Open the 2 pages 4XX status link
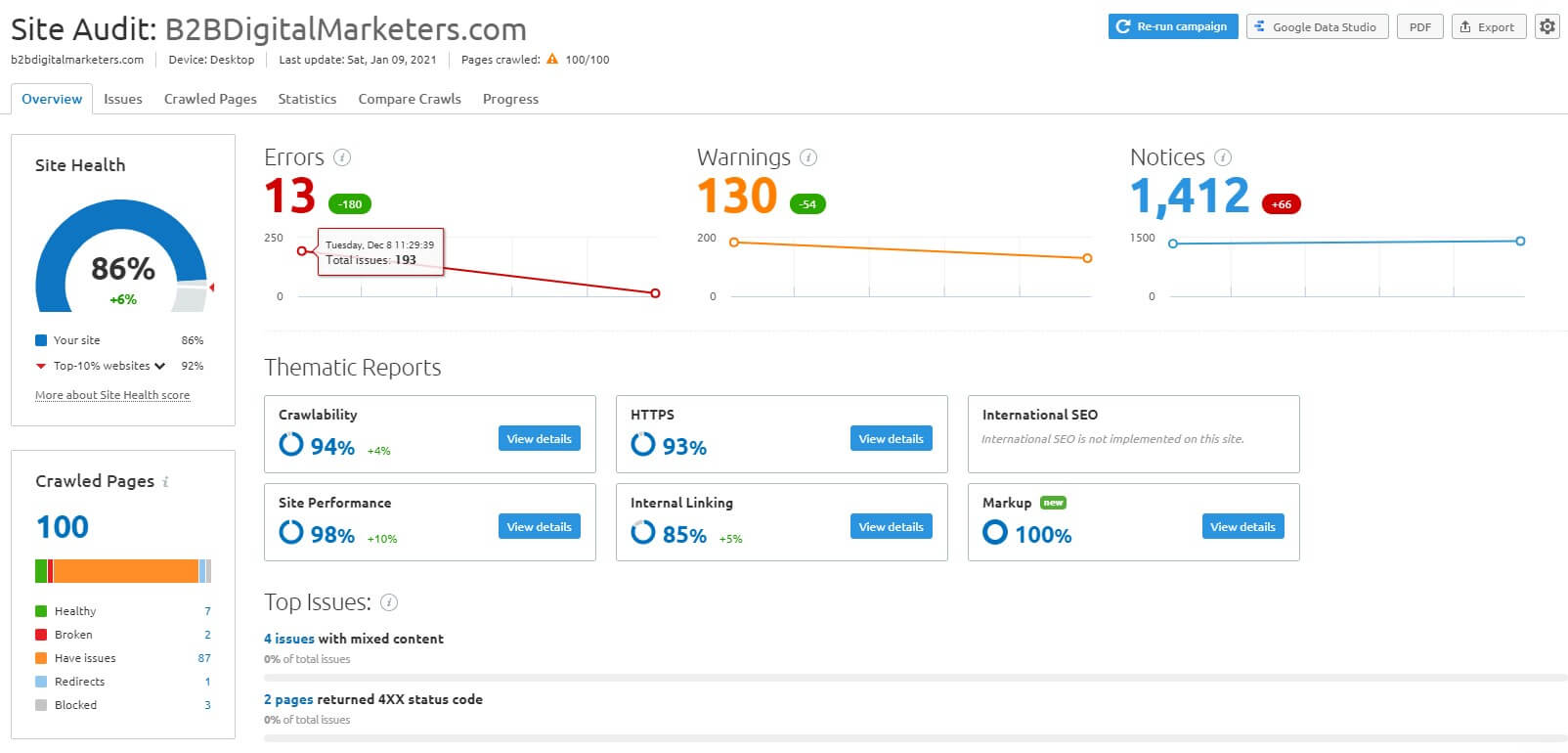 (x=288, y=699)
